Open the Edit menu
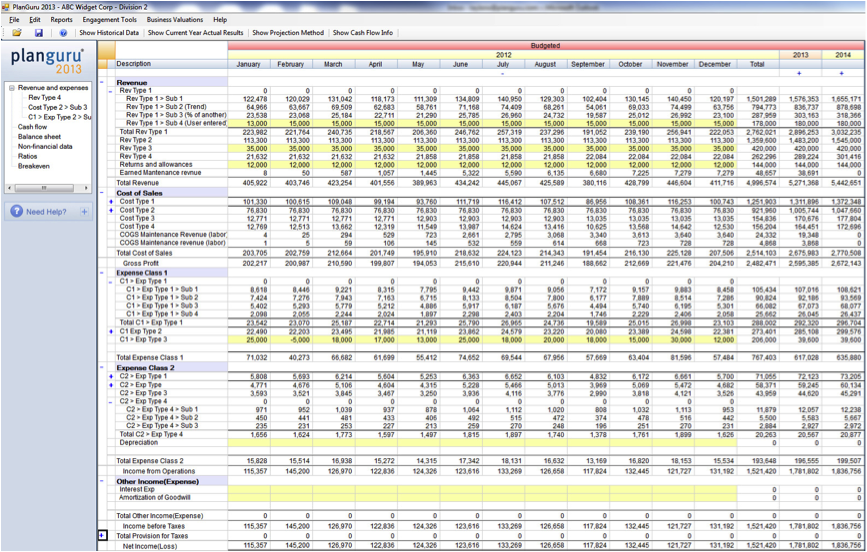The image size is (867, 552). tap(35, 19)
